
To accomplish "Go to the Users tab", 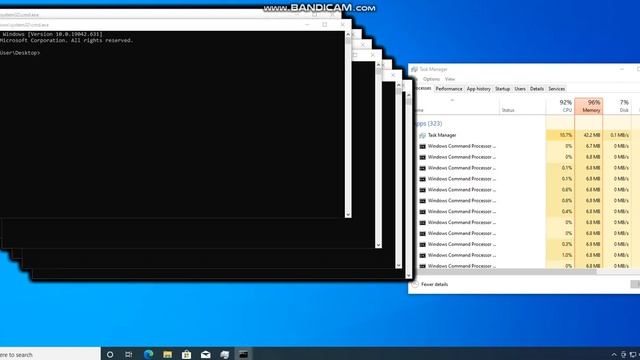I will [x=520, y=89].
